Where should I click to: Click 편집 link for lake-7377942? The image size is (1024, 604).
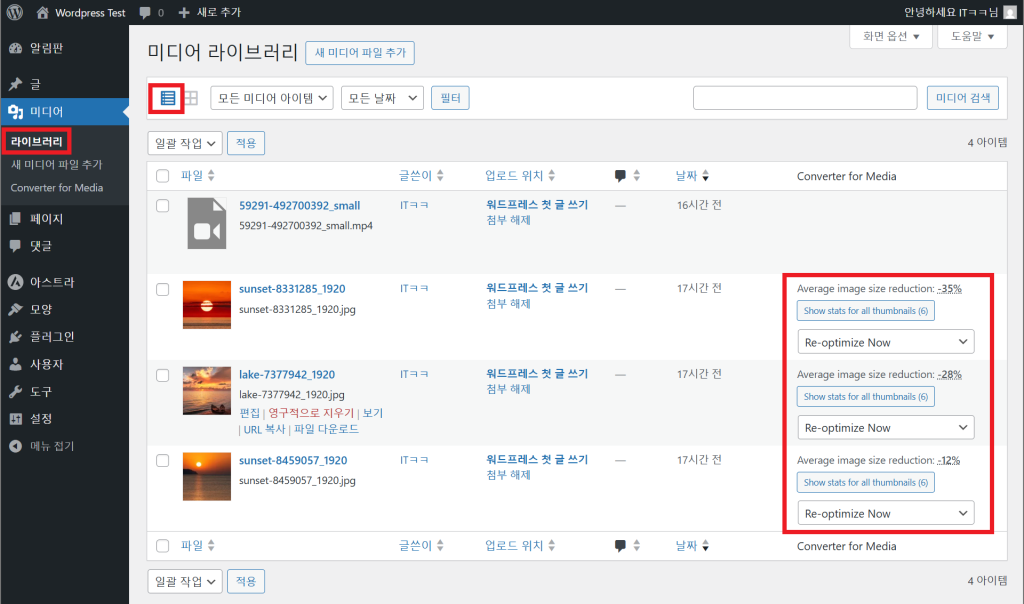(249, 413)
